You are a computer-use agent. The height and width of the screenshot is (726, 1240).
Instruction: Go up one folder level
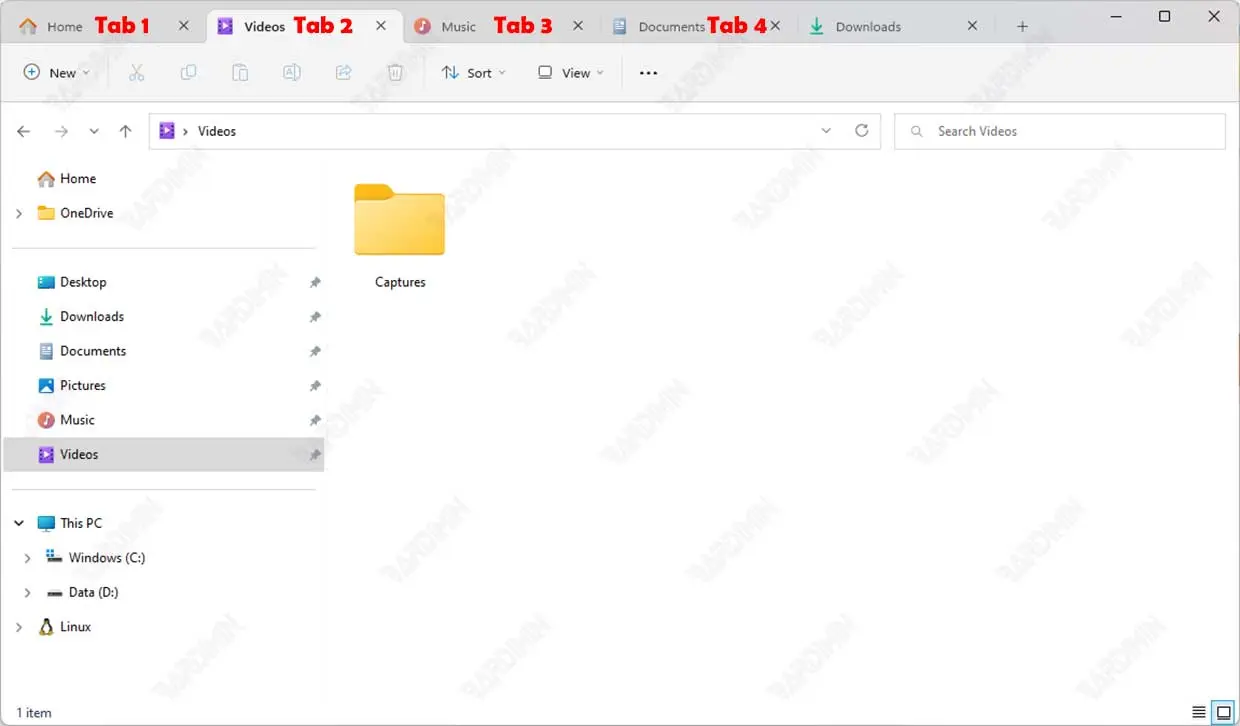(x=125, y=131)
